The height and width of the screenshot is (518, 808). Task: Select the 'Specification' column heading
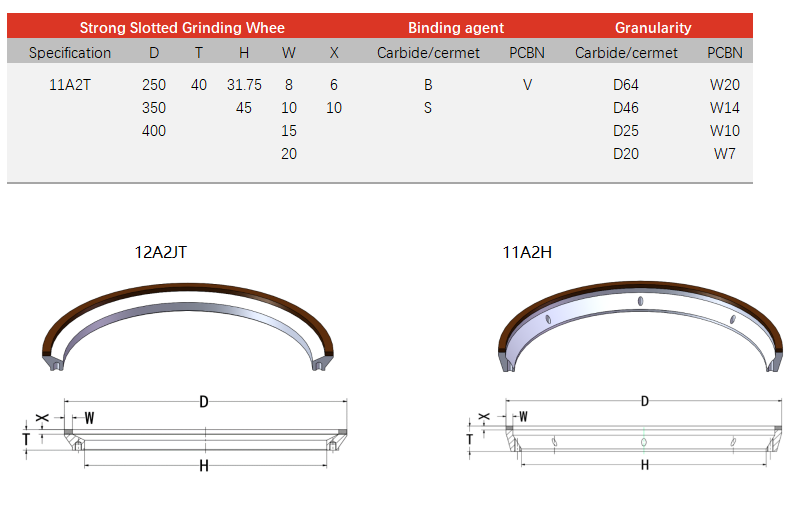tap(70, 53)
